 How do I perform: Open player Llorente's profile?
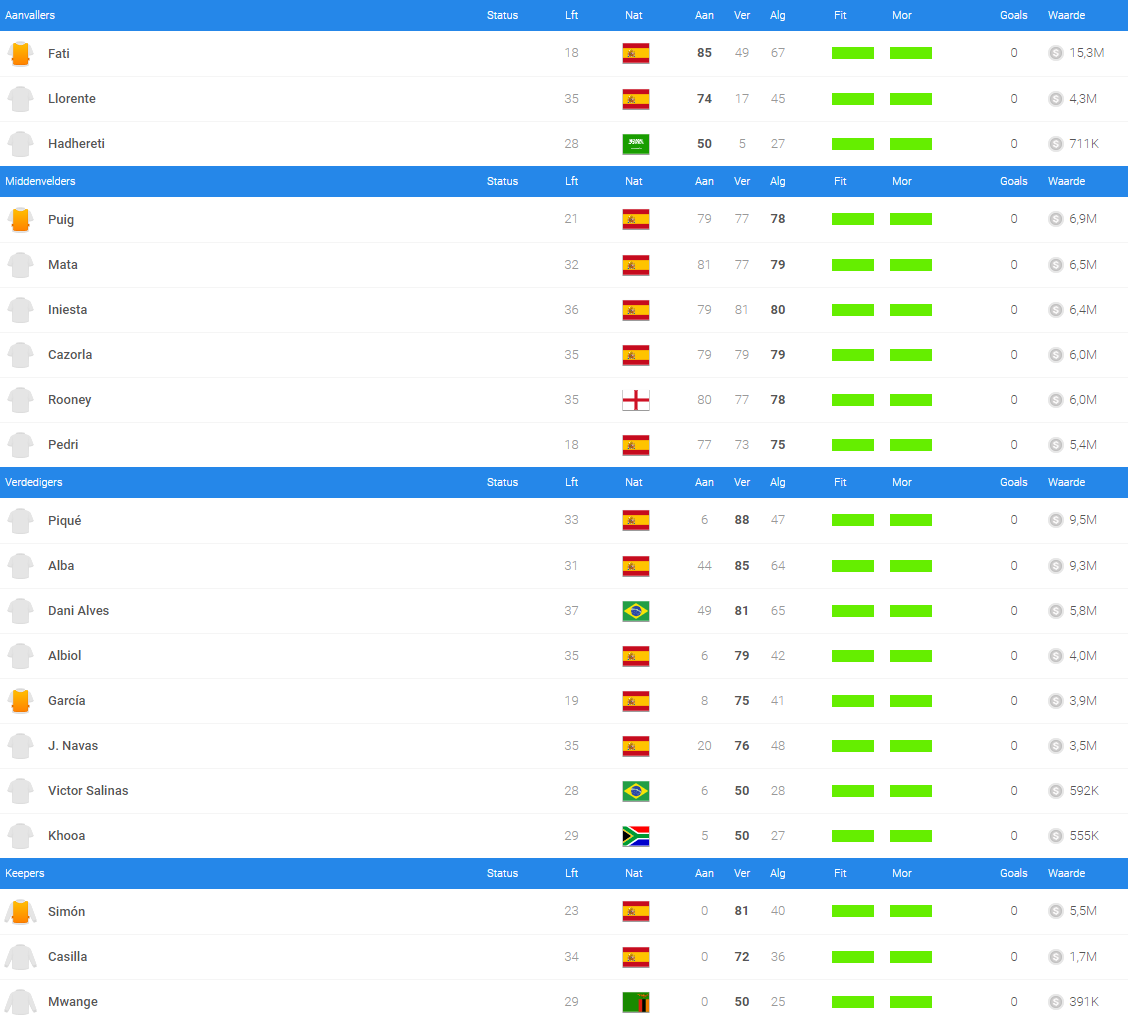(x=72, y=99)
